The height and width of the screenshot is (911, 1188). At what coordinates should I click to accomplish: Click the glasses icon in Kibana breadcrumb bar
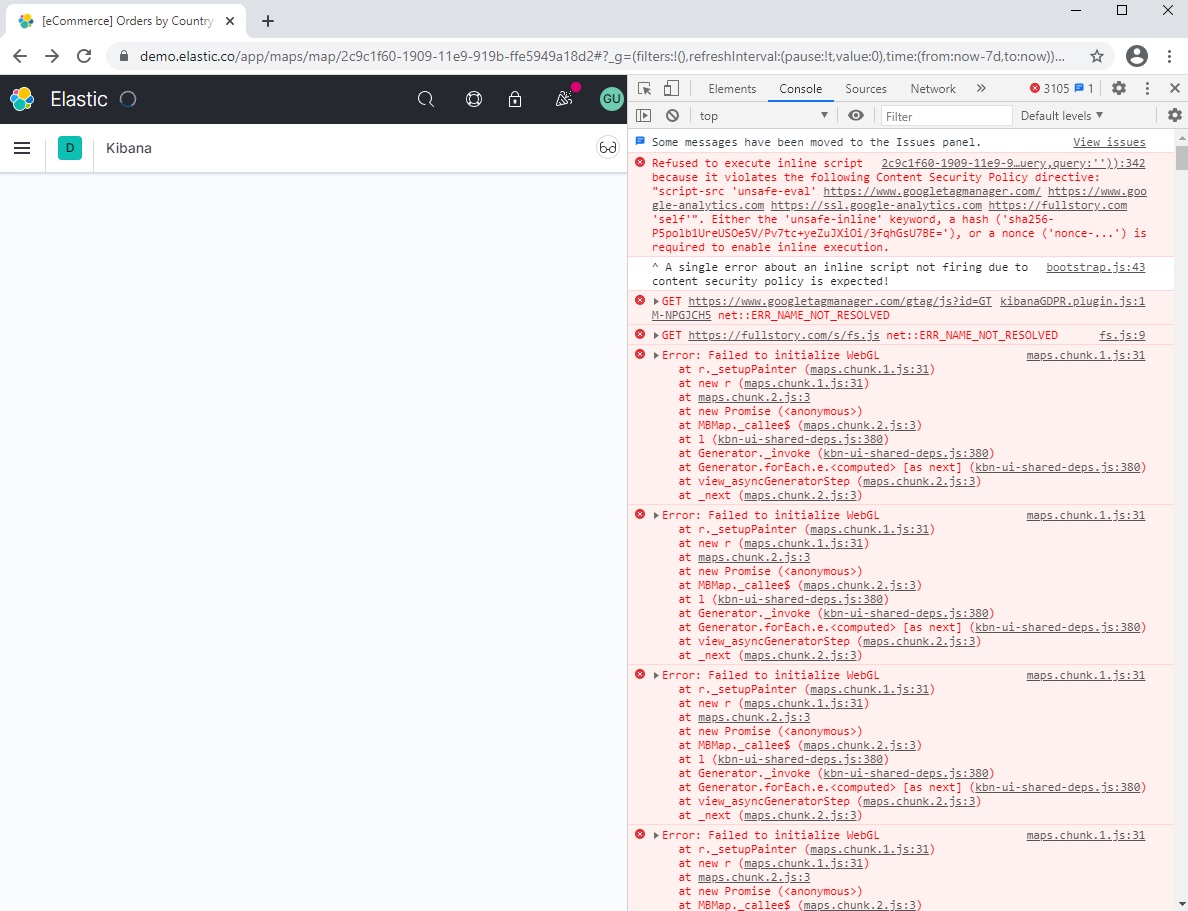[x=608, y=148]
